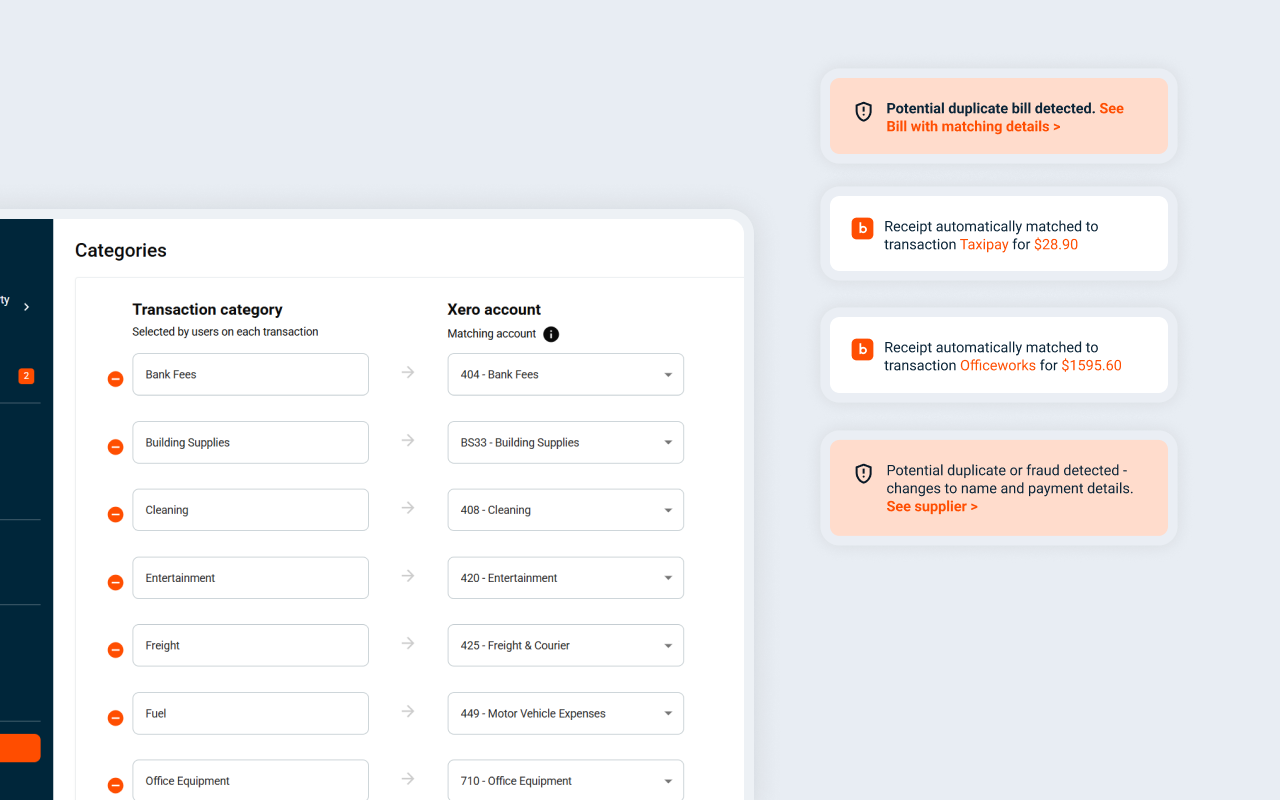
Task: Click the b icon on Taxipay receipt notification
Action: tap(862, 229)
